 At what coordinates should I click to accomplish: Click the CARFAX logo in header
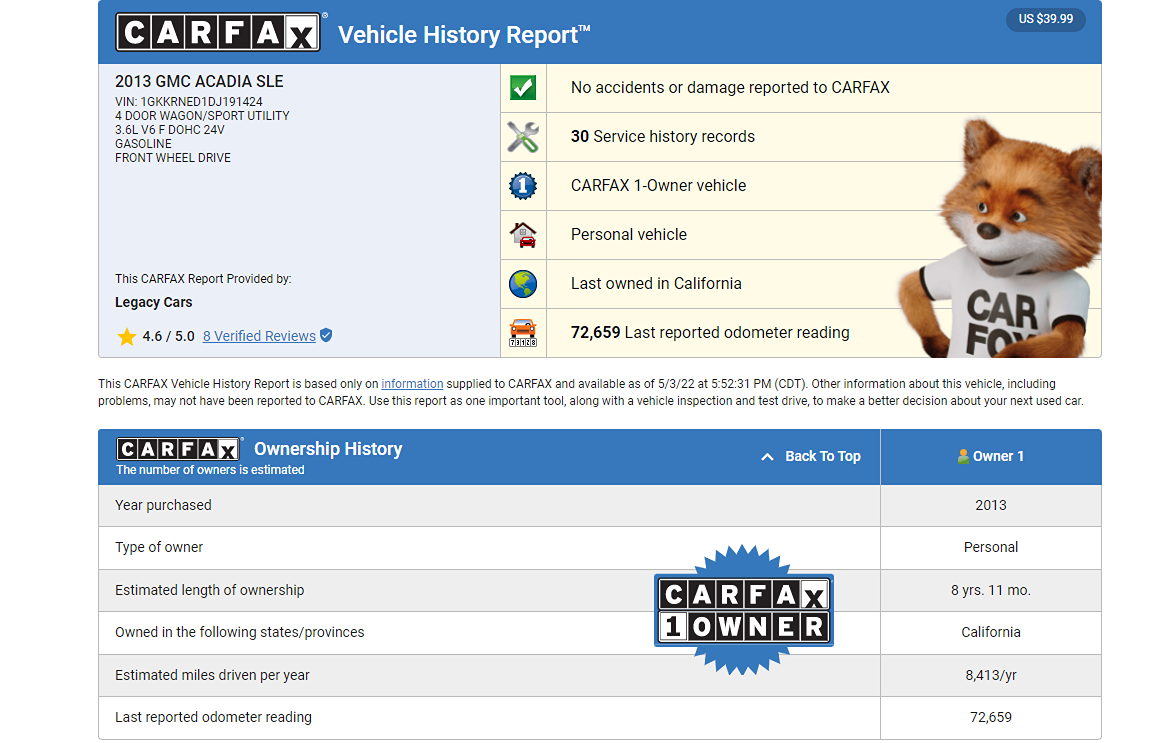[218, 33]
